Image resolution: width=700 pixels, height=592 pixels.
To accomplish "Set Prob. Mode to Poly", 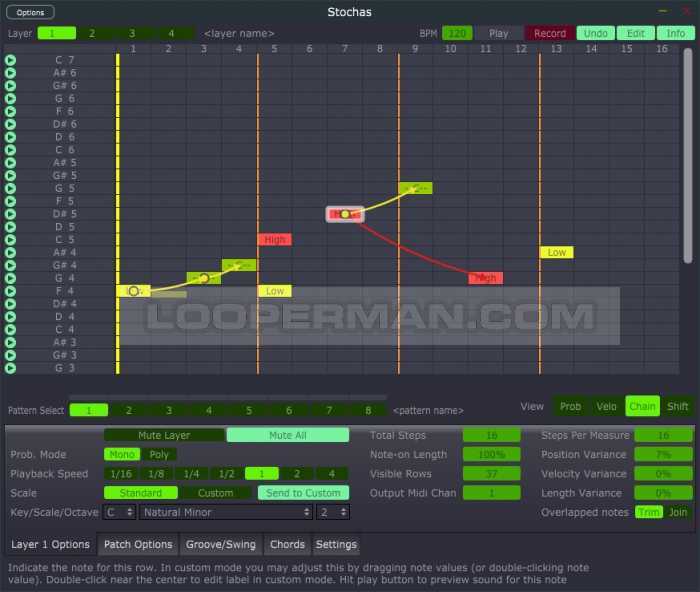I will [x=159, y=454].
